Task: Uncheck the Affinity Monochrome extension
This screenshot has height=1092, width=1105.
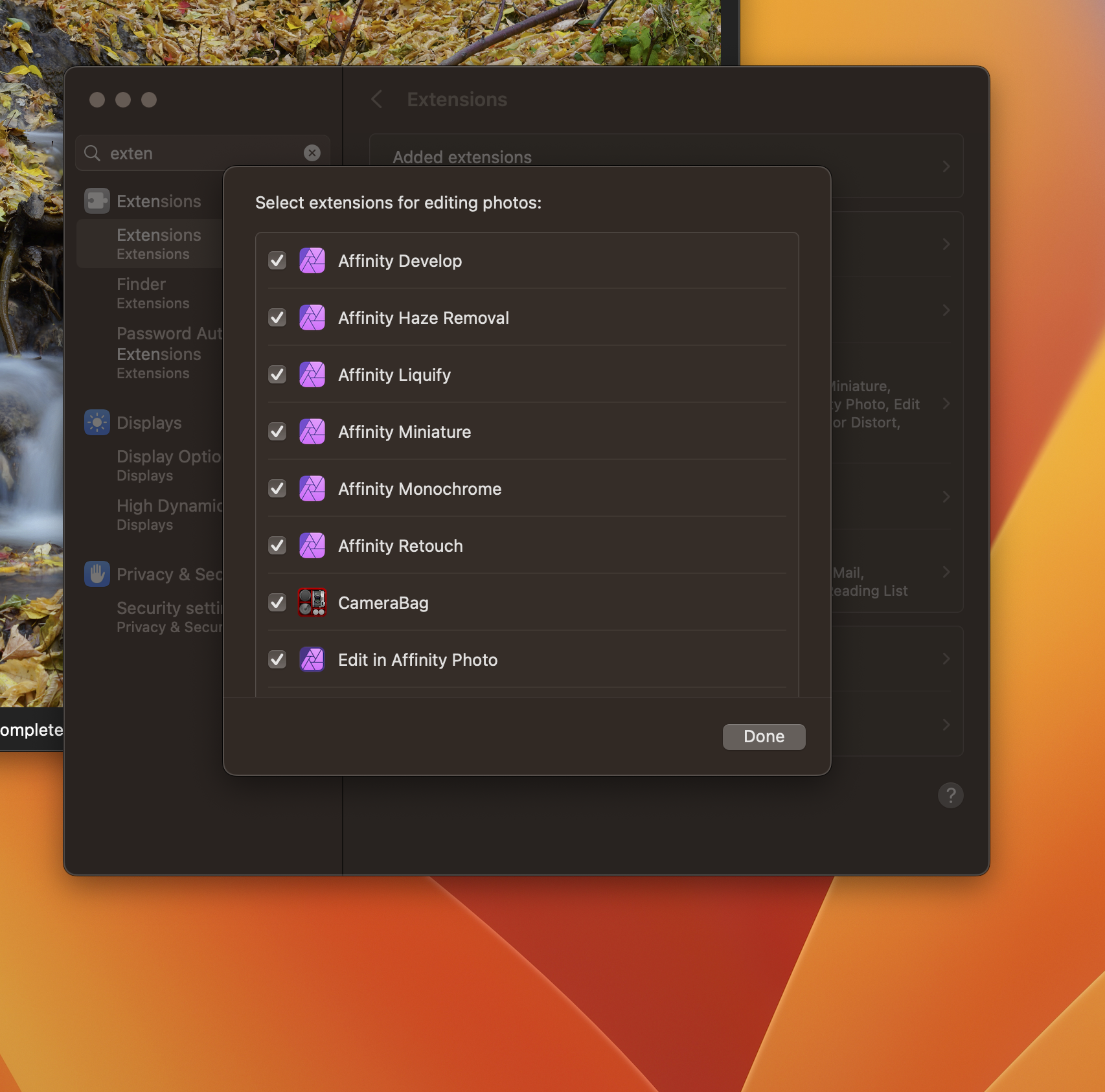Action: point(277,488)
